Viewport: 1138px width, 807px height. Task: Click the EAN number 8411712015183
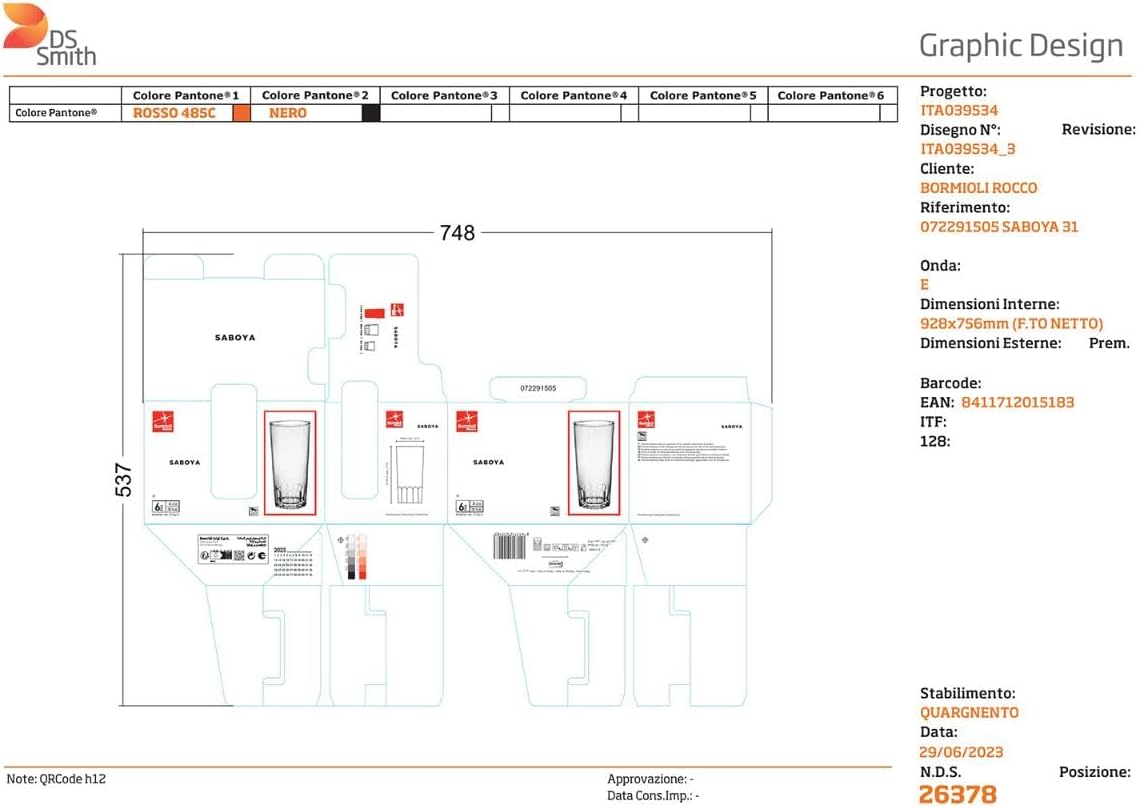[x=1017, y=402]
